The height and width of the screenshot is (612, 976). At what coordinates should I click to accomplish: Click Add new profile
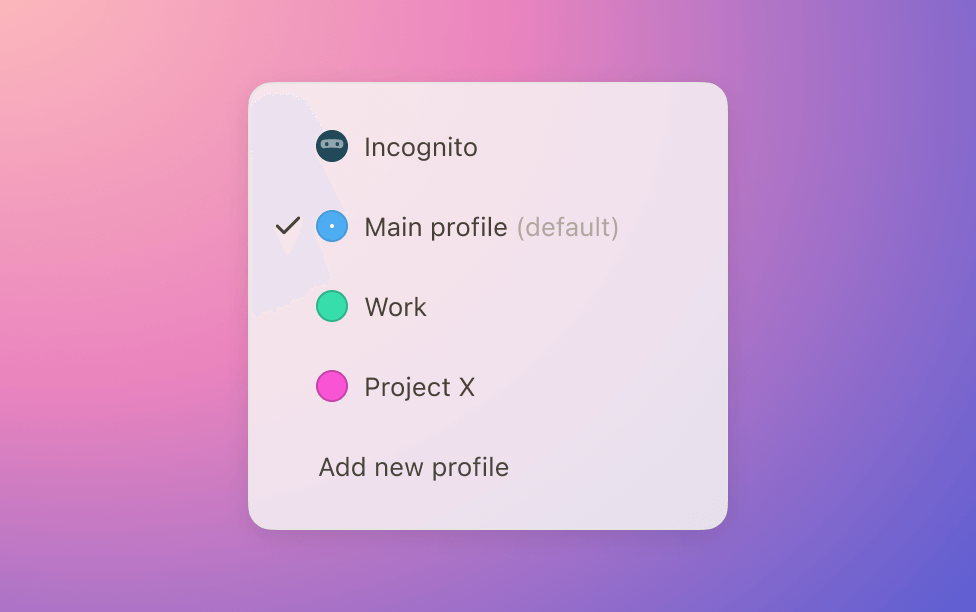pyautogui.click(x=413, y=466)
